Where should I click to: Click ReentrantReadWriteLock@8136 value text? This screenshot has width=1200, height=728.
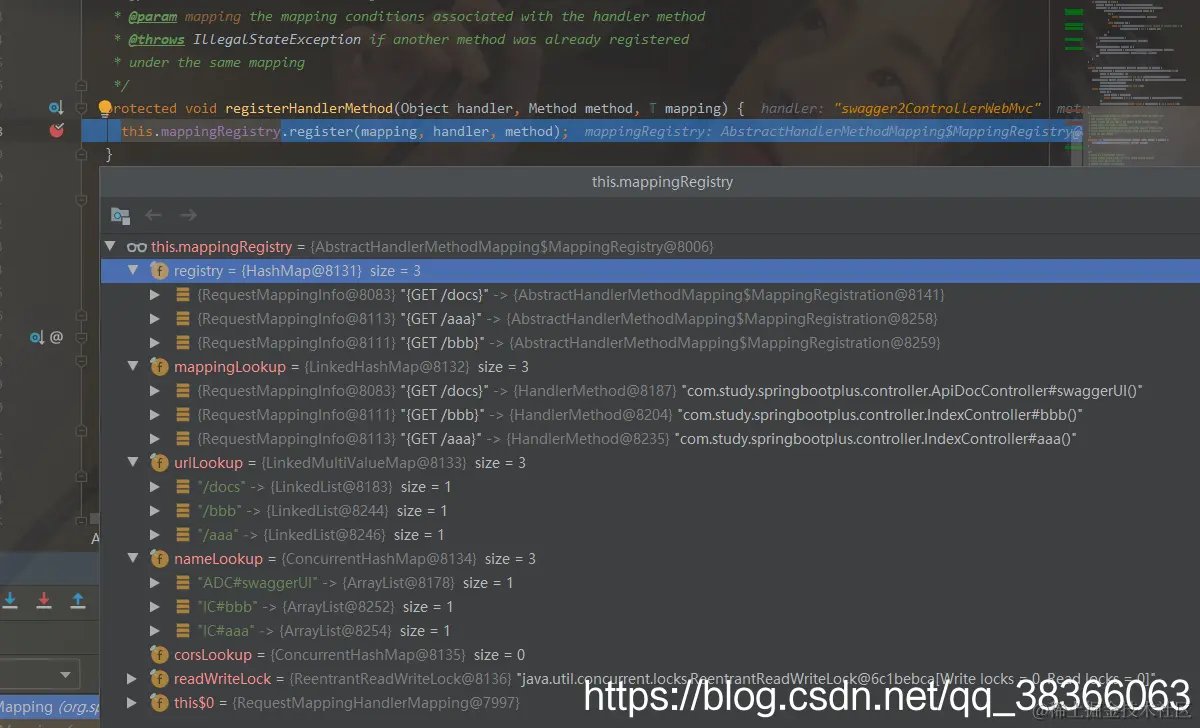[x=400, y=679]
